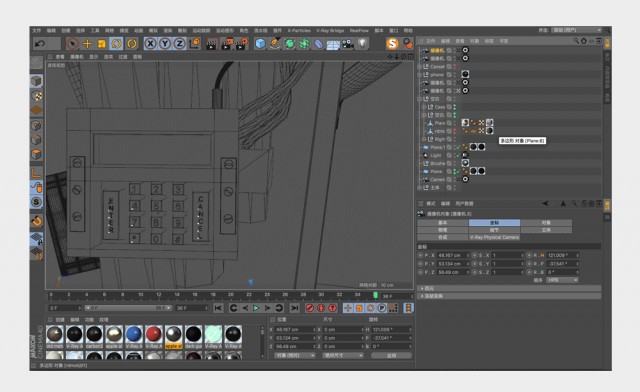Go to end of timeline
The image size is (640, 392).
click(x=294, y=308)
